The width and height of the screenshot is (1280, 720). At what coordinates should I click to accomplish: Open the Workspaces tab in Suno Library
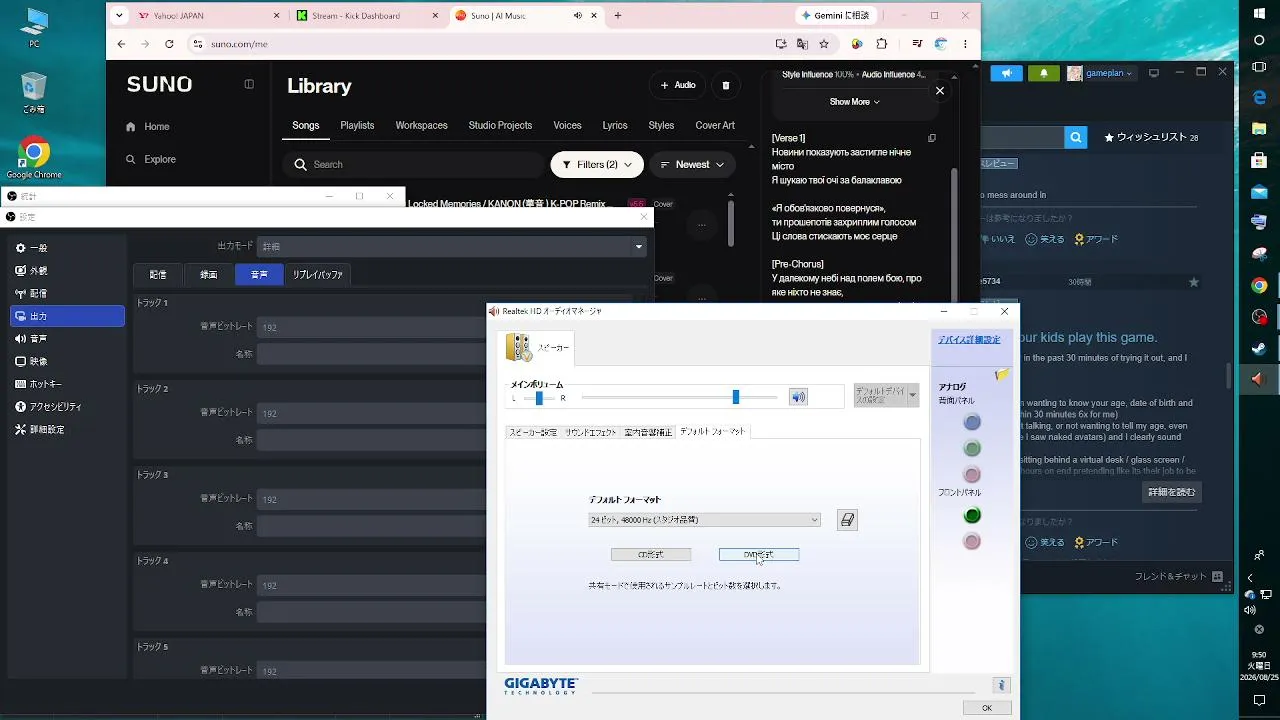tap(421, 126)
